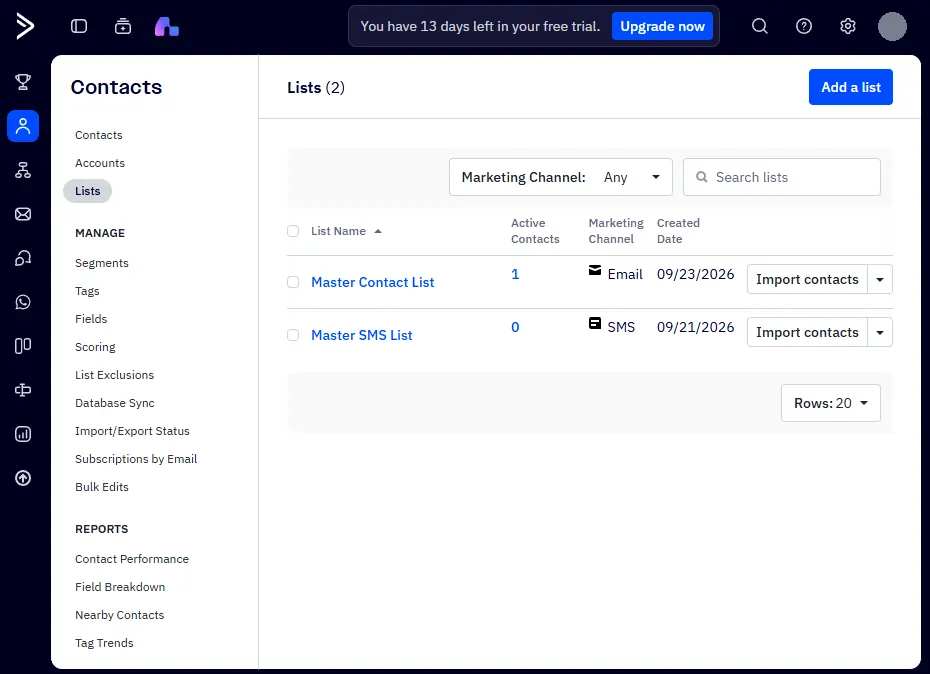Open Database Sync menu item
Image resolution: width=930 pixels, height=674 pixels.
114,403
